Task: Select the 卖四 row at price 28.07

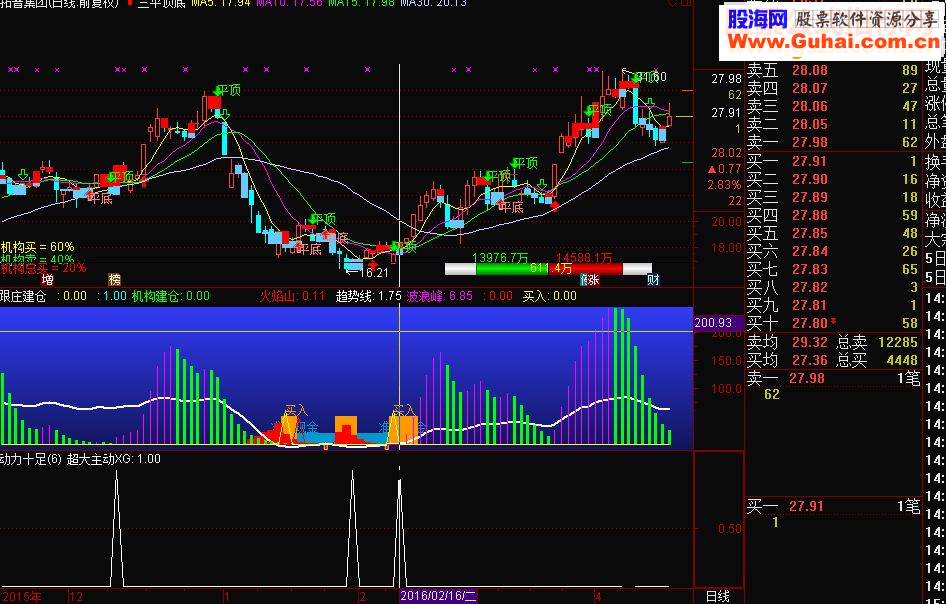Action: 833,89
